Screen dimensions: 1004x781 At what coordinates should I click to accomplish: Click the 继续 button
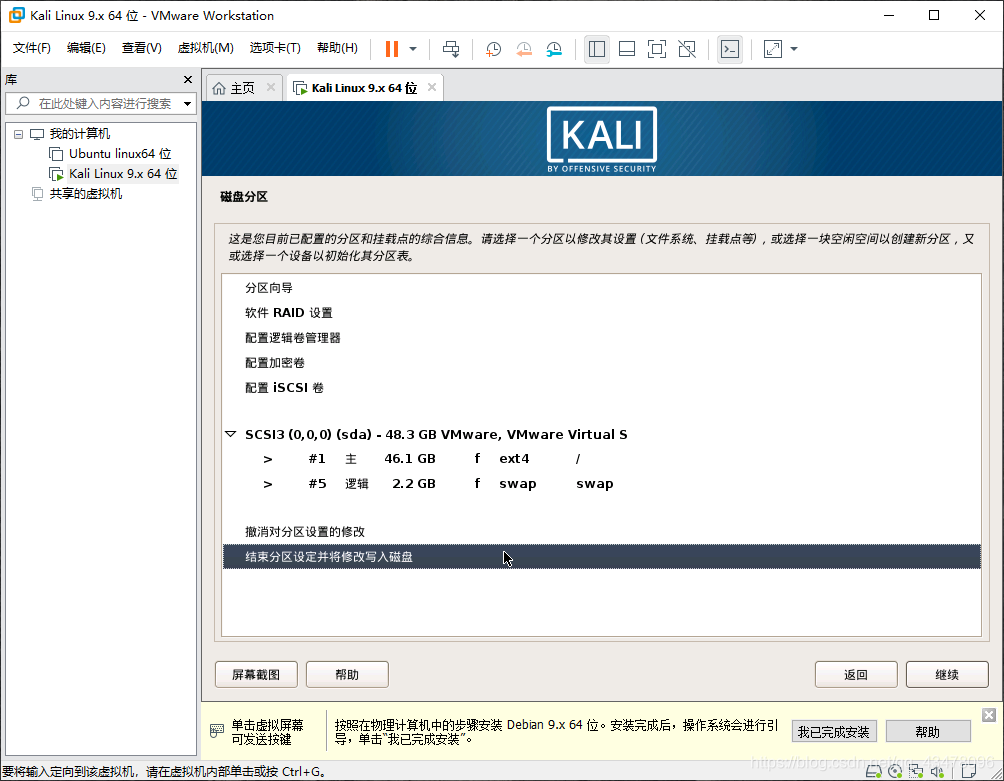[x=947, y=675]
